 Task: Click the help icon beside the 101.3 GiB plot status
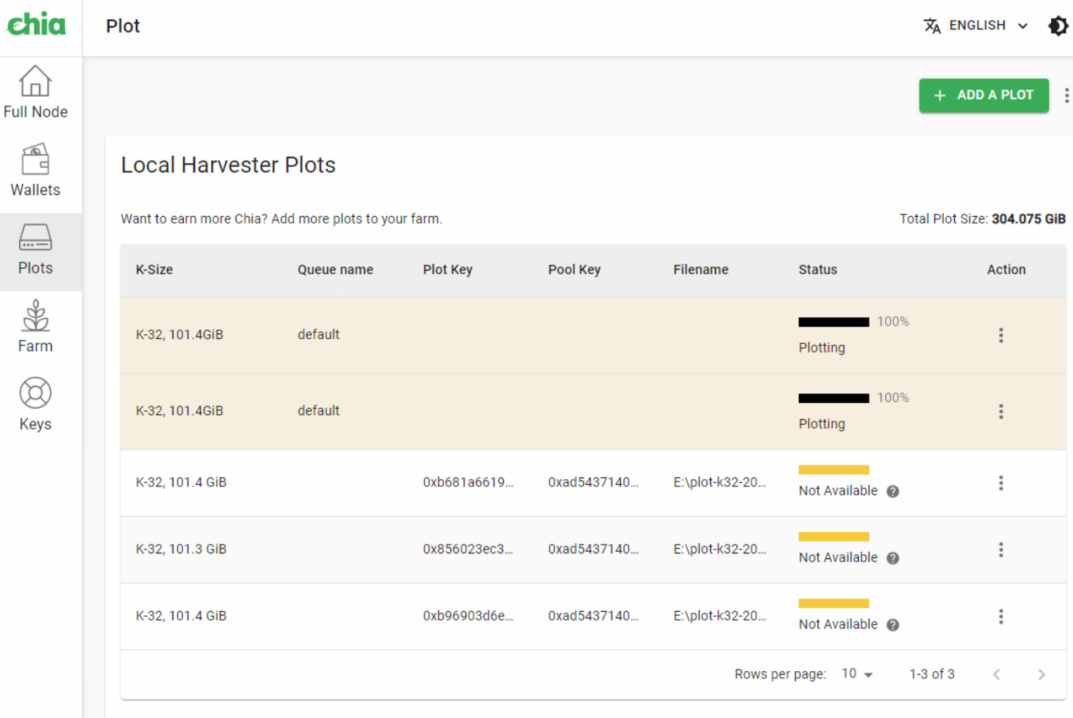pos(892,558)
